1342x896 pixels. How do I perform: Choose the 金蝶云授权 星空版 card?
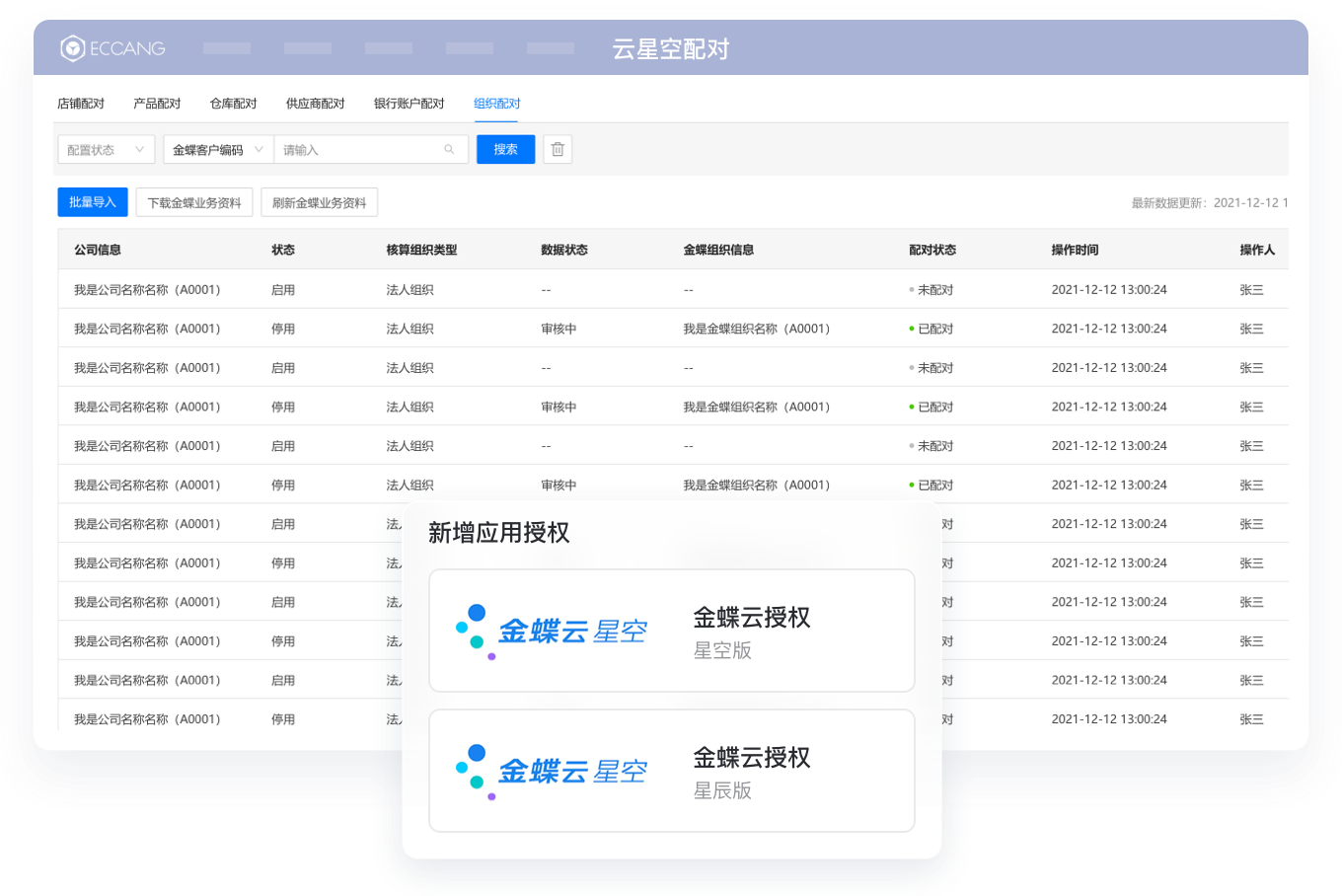tap(672, 631)
